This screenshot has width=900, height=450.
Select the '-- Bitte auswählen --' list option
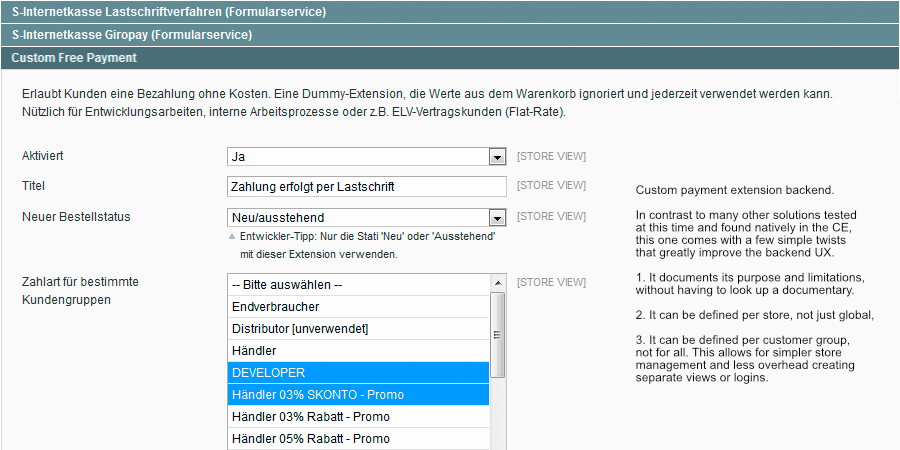click(359, 285)
